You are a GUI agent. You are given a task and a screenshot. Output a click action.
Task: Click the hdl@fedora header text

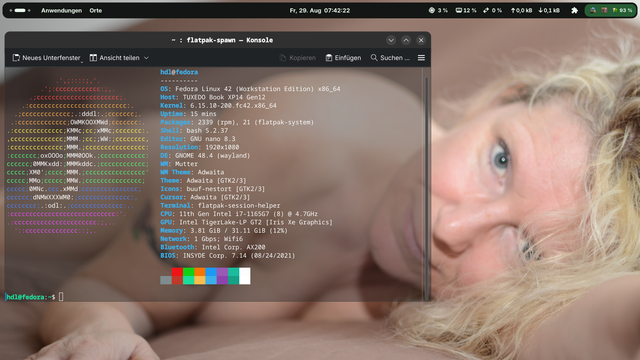(x=179, y=72)
